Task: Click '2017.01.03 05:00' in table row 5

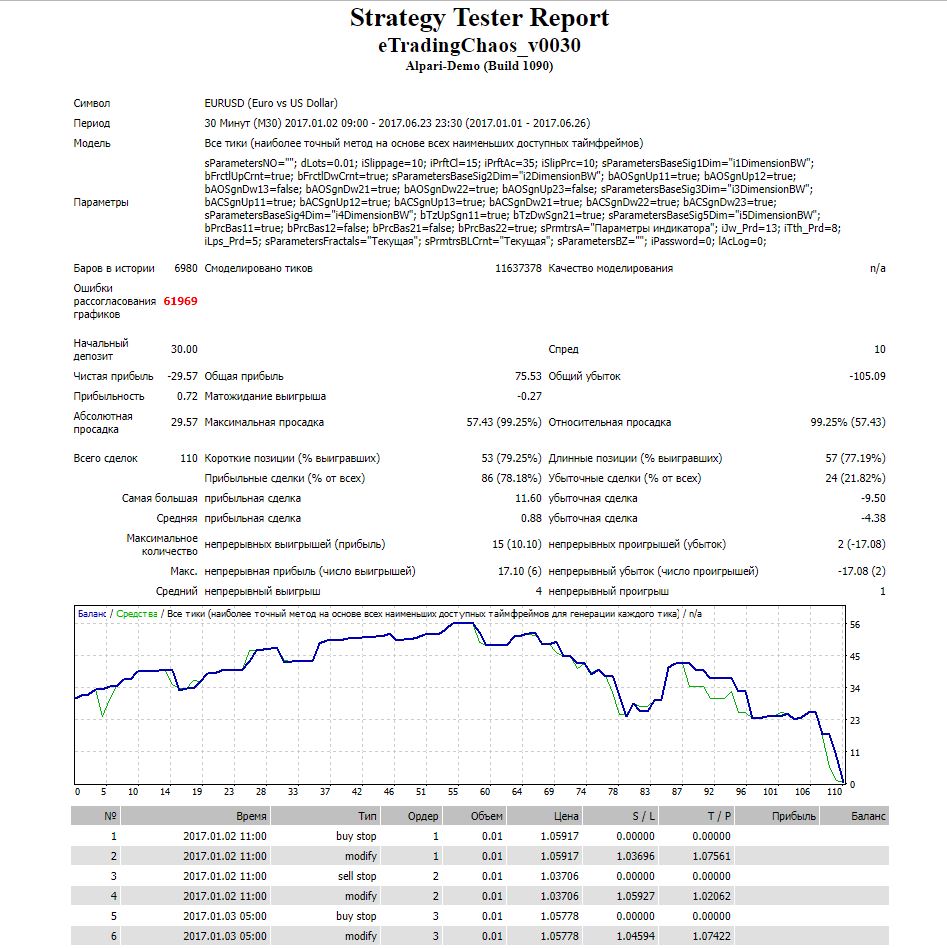Action: [225, 916]
